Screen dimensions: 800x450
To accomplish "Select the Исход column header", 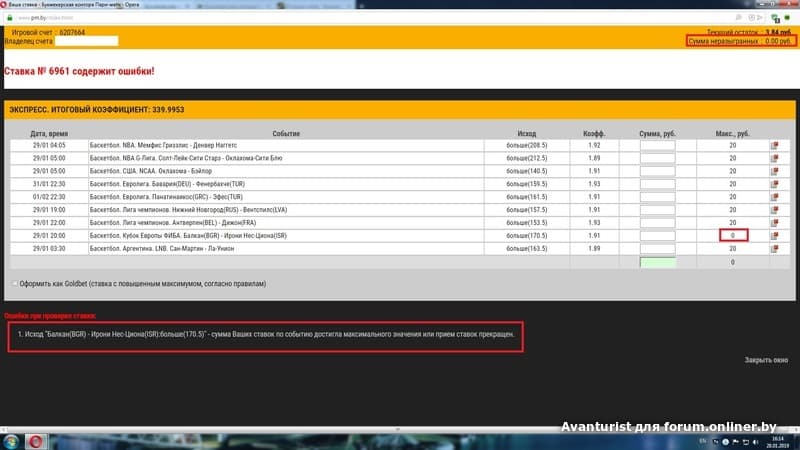I will point(527,134).
